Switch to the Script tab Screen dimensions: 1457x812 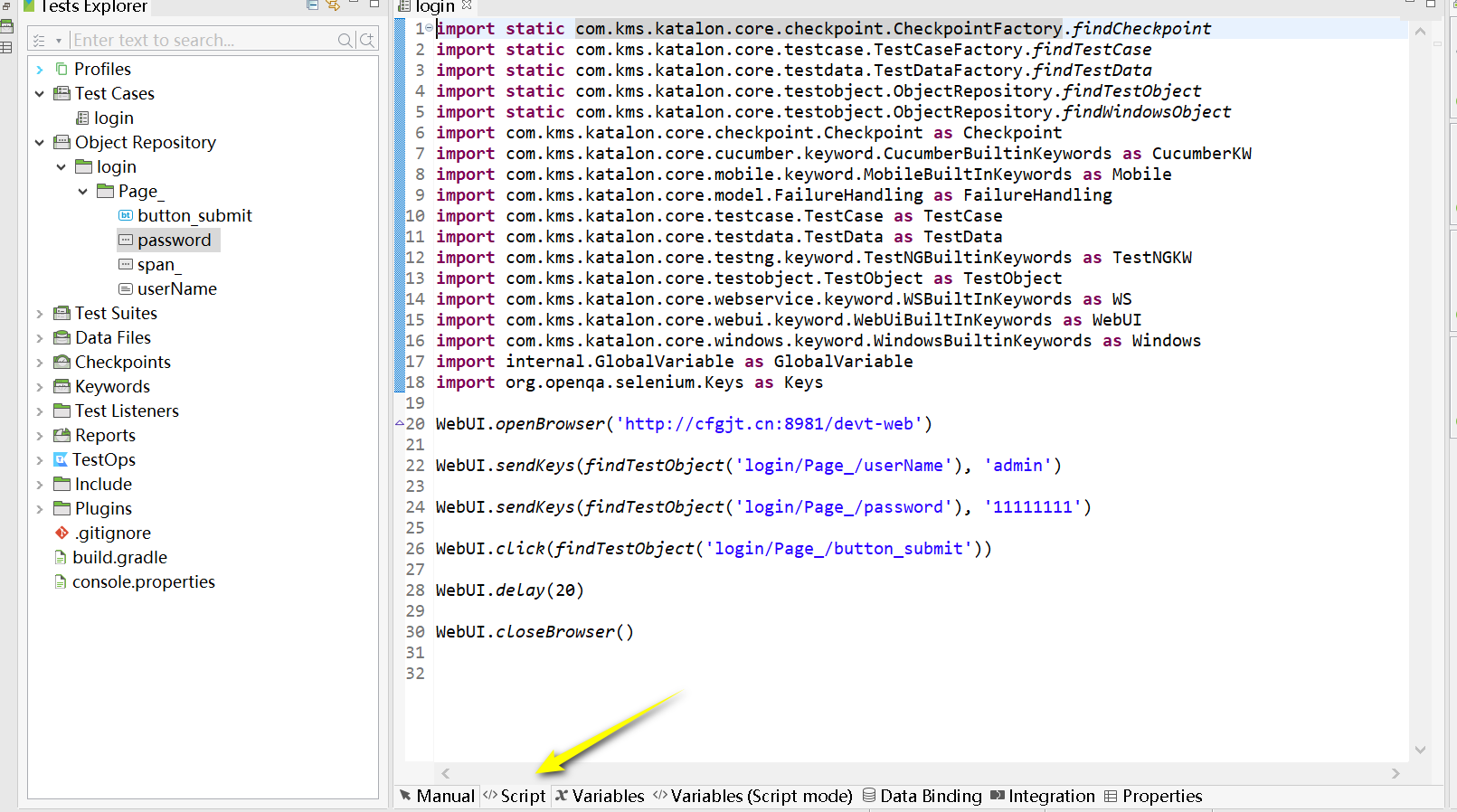515,796
